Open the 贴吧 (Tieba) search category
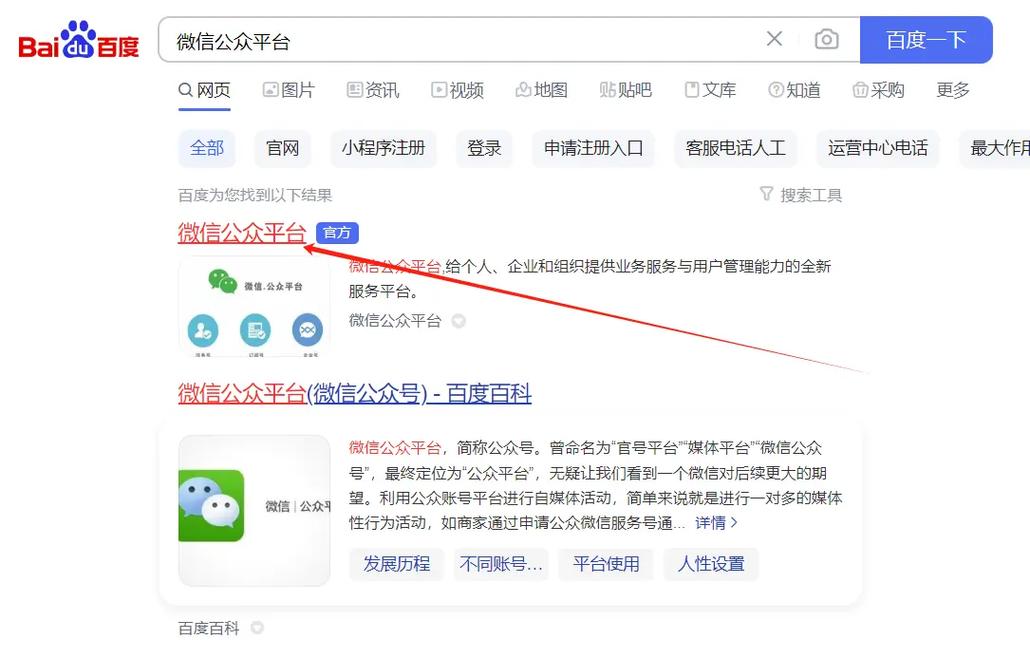This screenshot has width=1030, height=658. (626, 89)
